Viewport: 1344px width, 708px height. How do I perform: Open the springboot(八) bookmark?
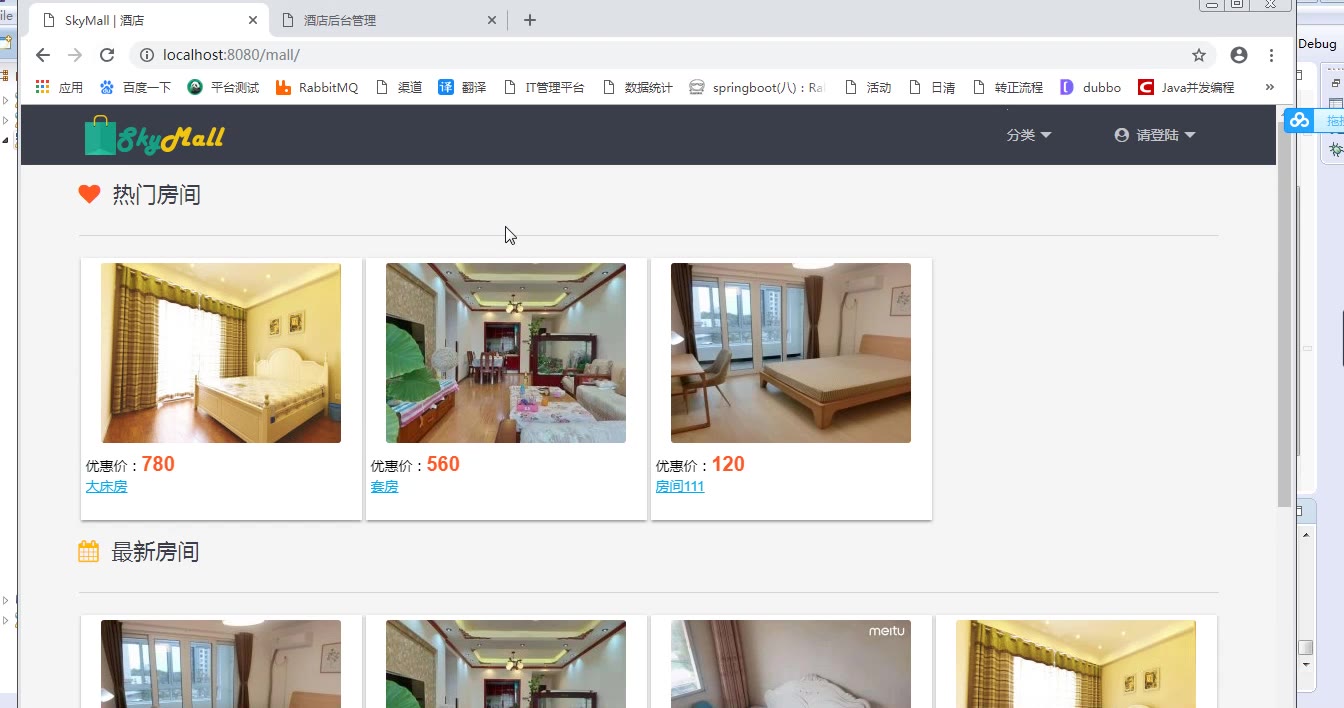[757, 87]
